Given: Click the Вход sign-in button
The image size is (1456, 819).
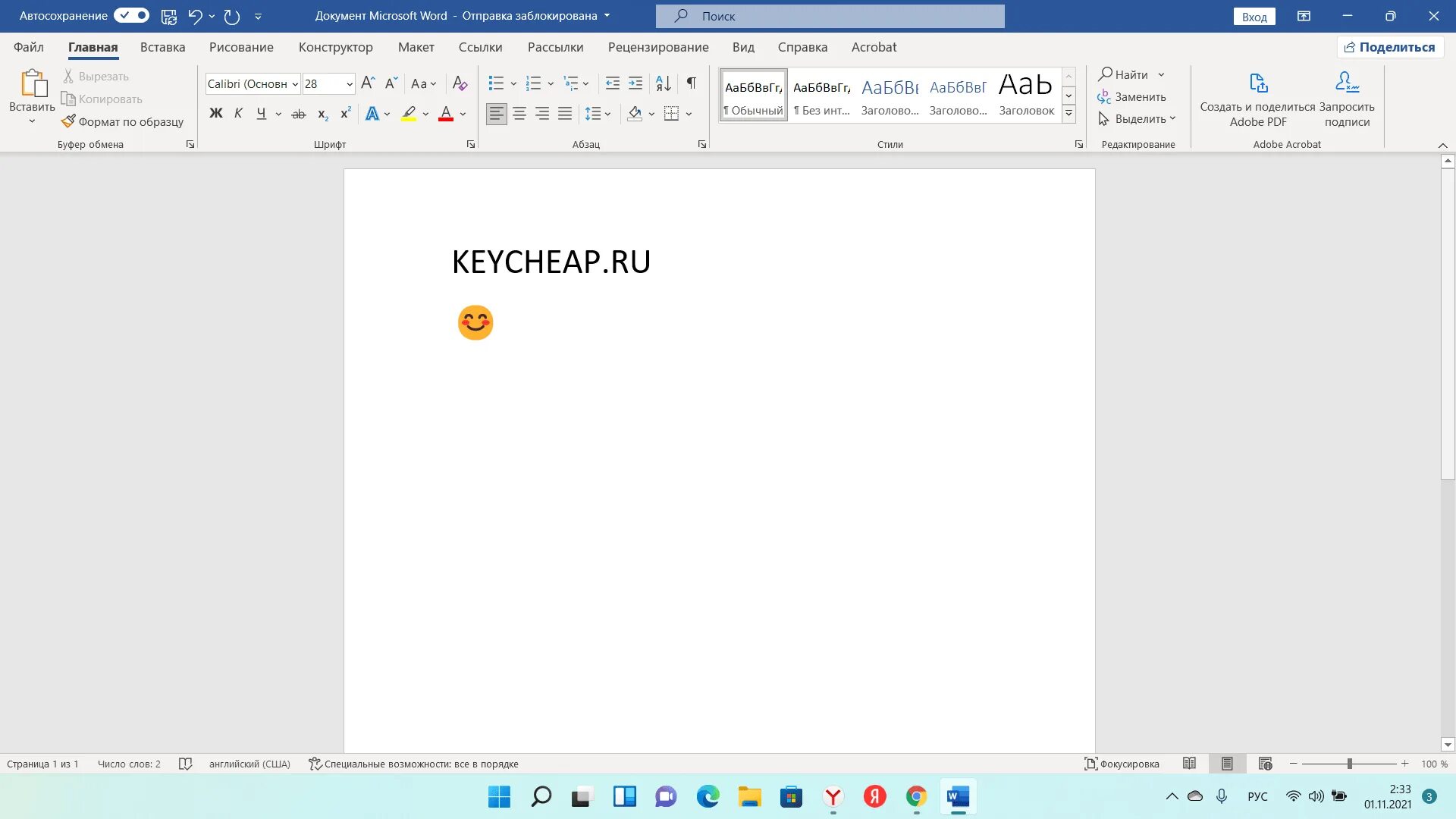Looking at the screenshot, I should coord(1254,17).
